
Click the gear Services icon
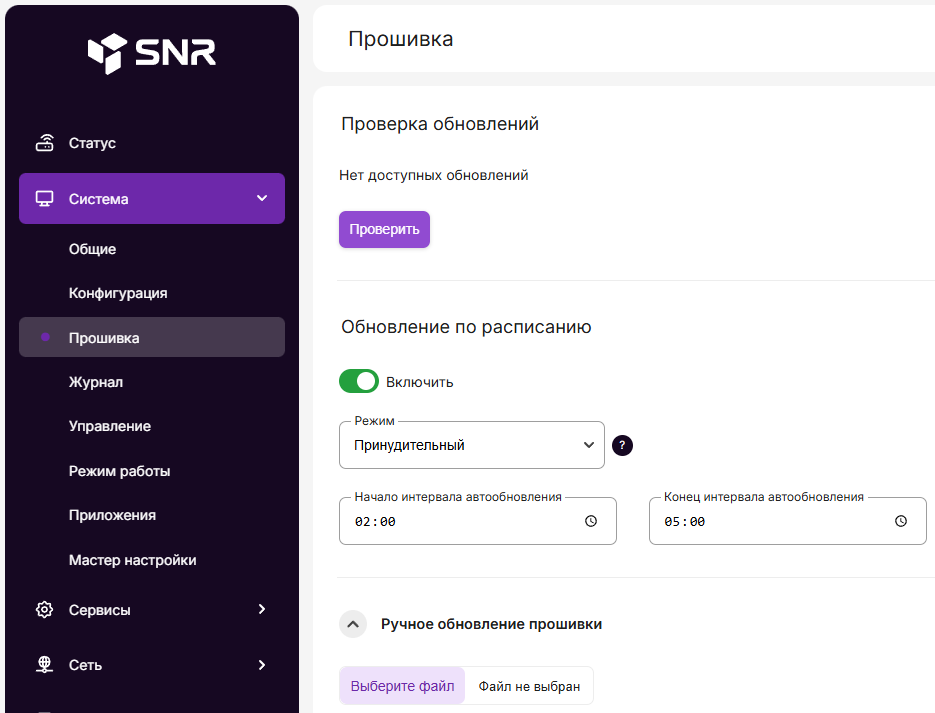click(x=44, y=609)
